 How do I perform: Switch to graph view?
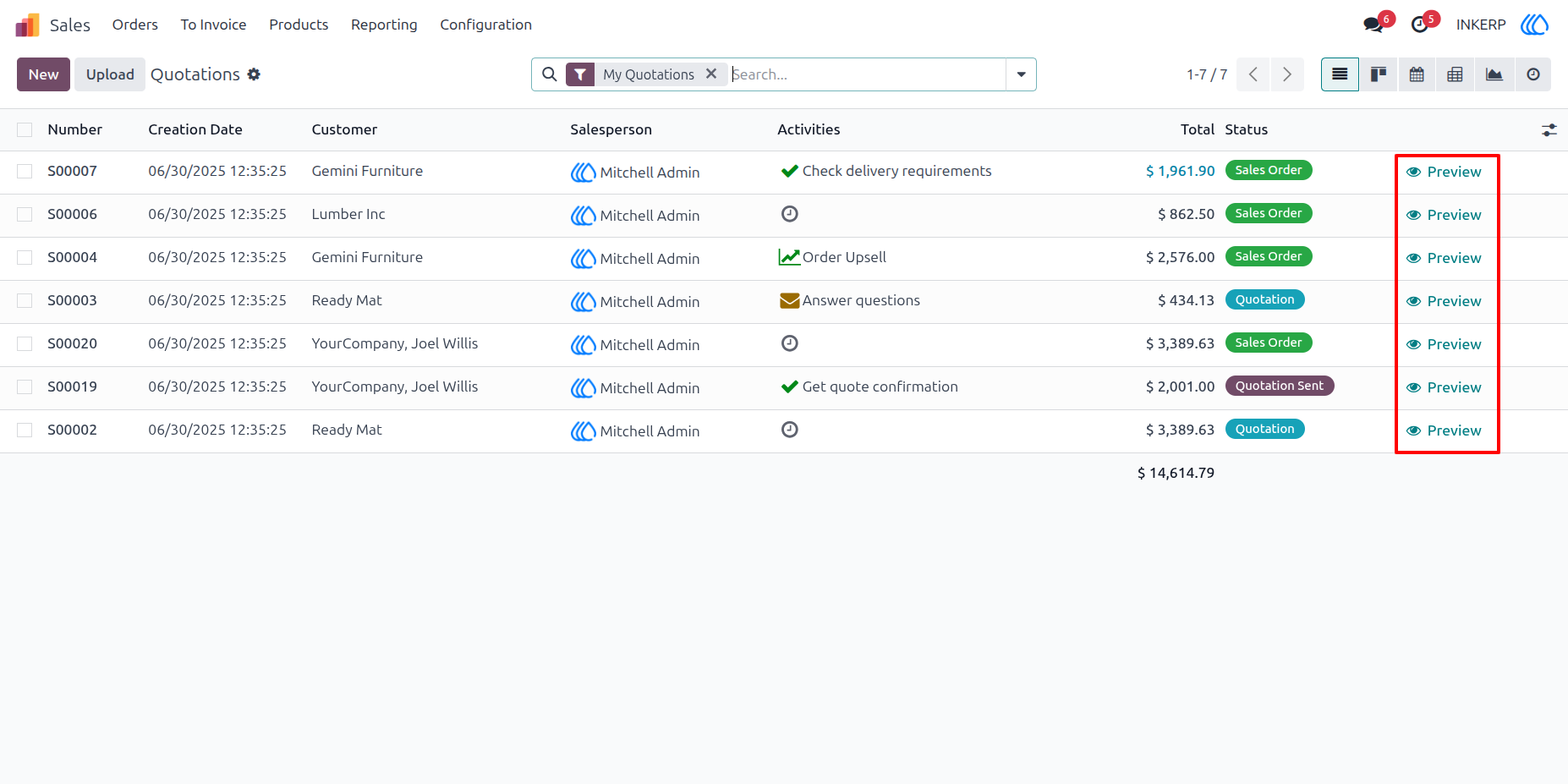[x=1494, y=74]
